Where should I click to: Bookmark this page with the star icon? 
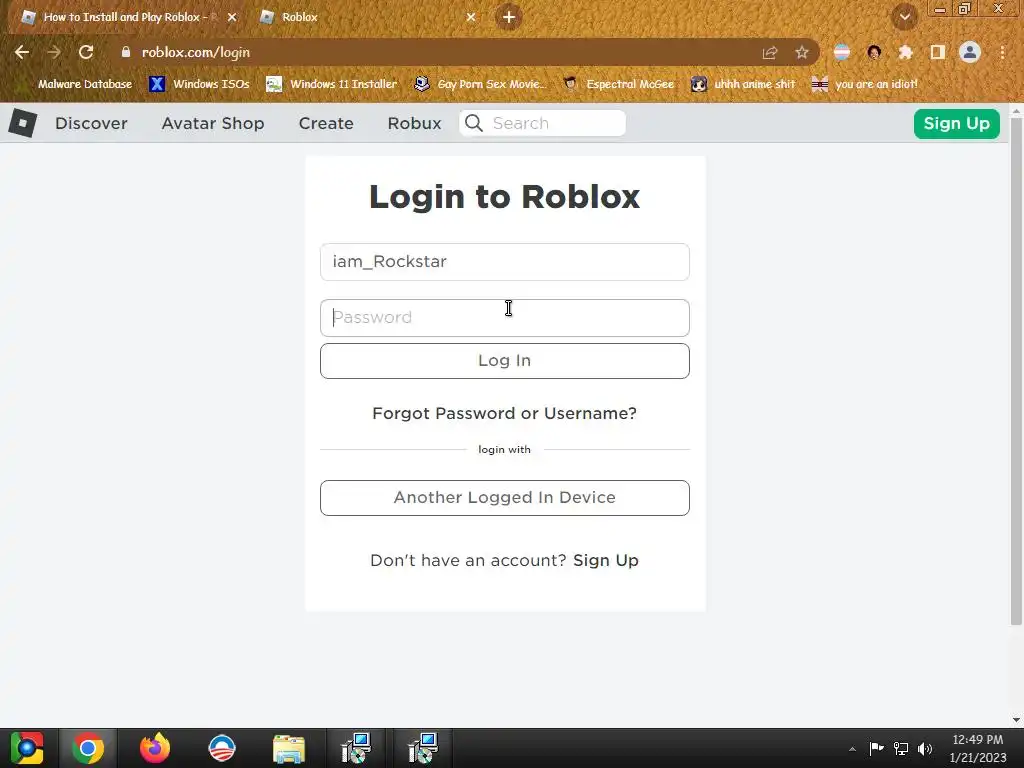802,53
